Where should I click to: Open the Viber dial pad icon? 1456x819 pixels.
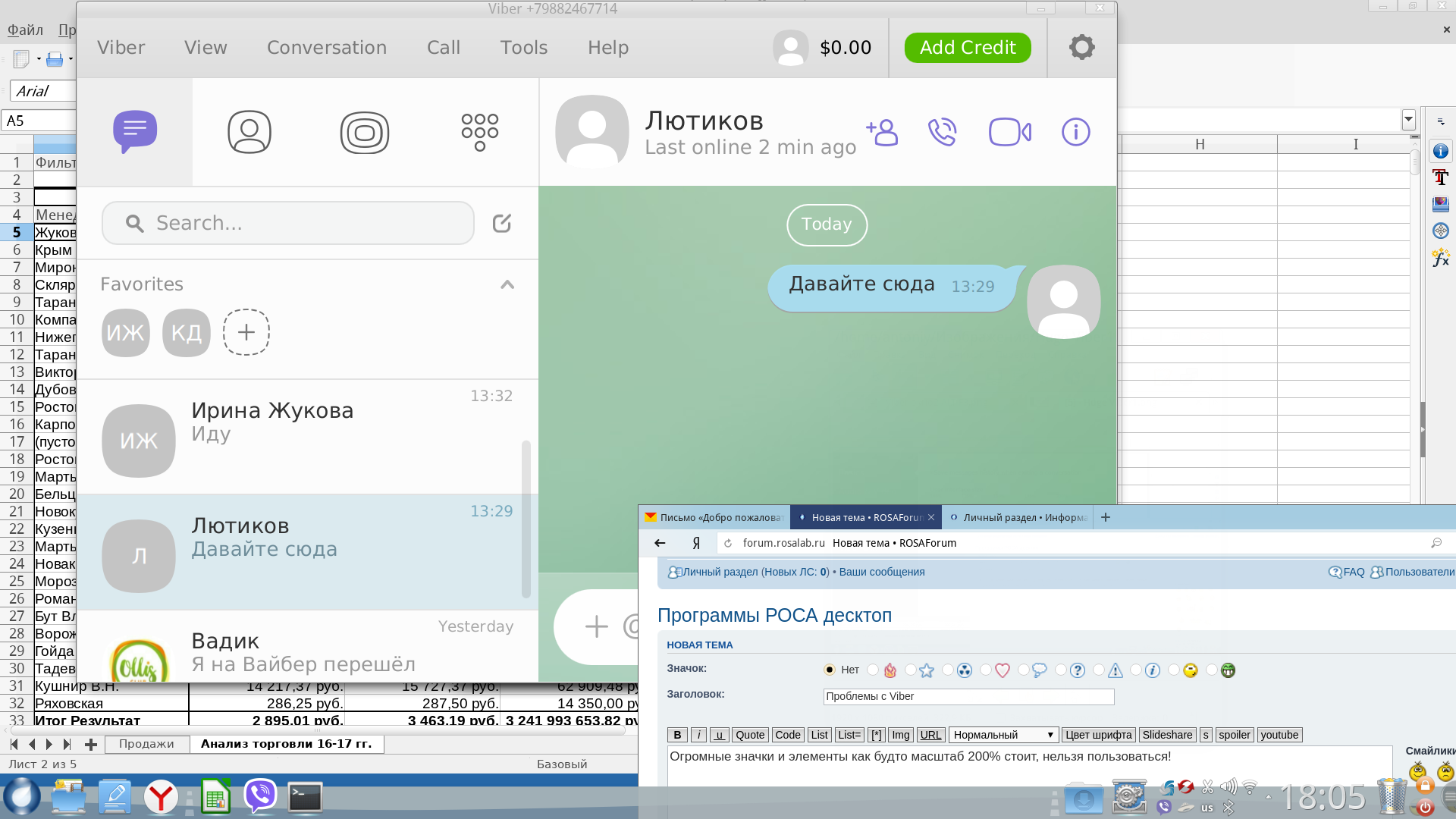click(x=479, y=132)
